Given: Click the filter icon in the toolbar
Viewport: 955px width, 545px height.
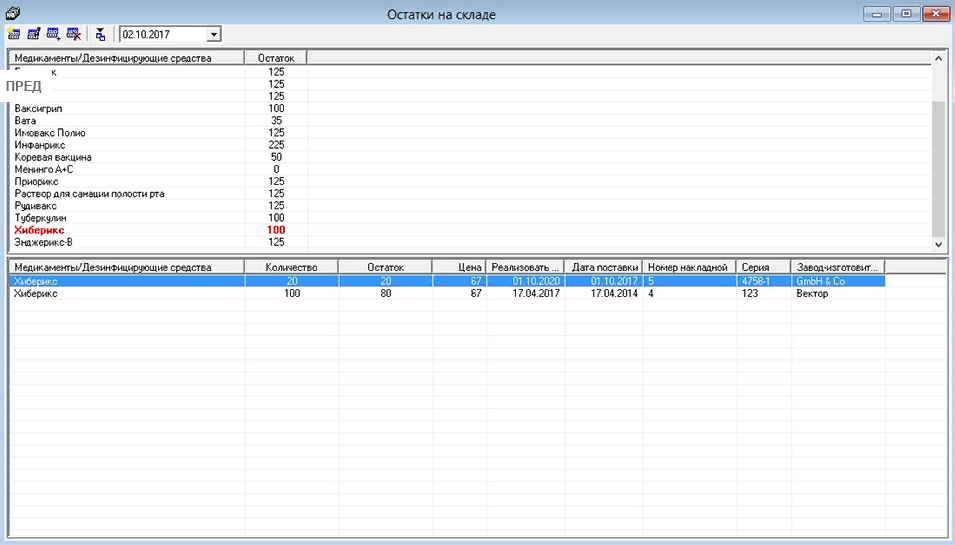Looking at the screenshot, I should click(x=100, y=34).
